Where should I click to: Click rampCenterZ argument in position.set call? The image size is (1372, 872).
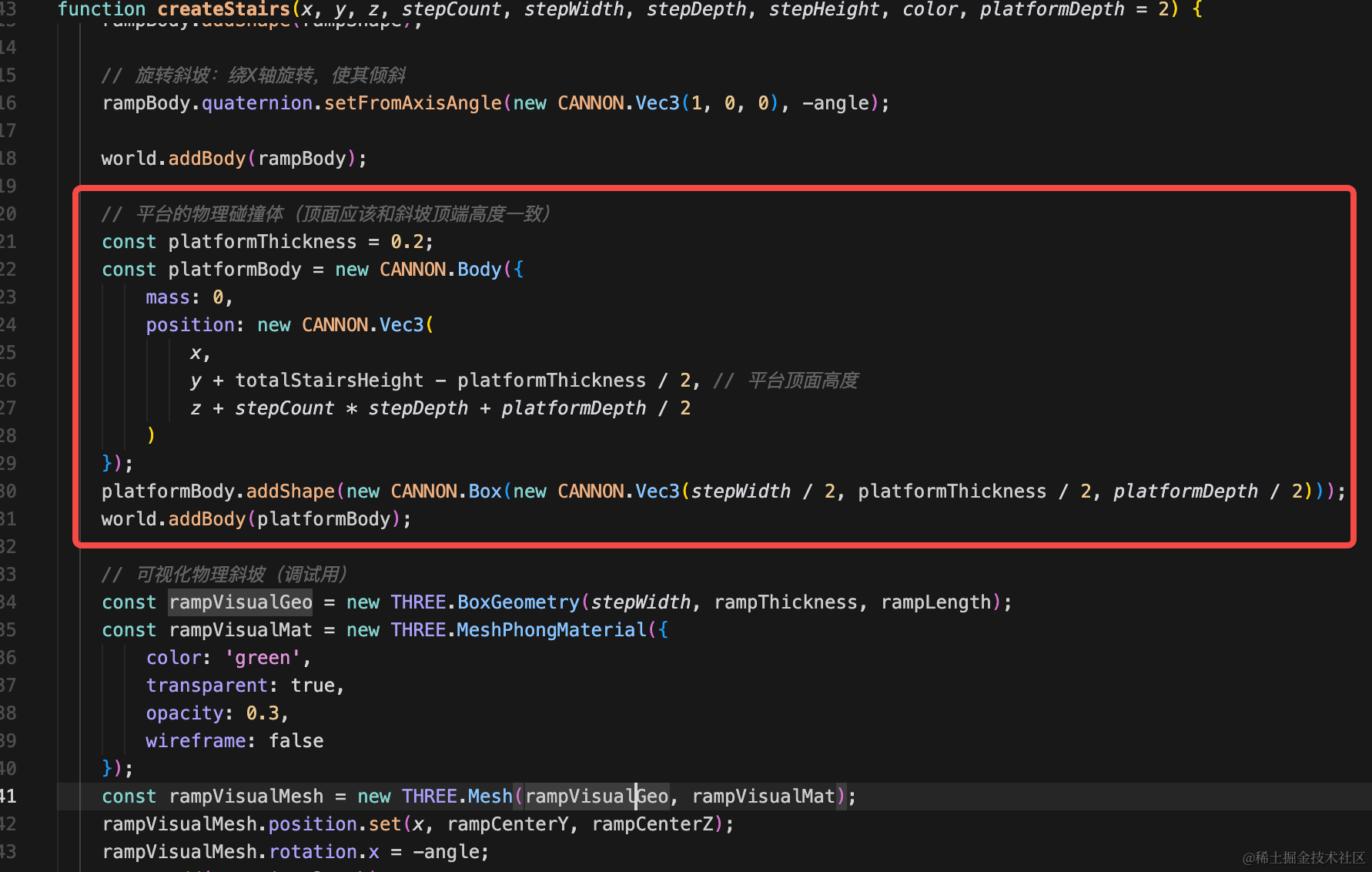pos(652,824)
